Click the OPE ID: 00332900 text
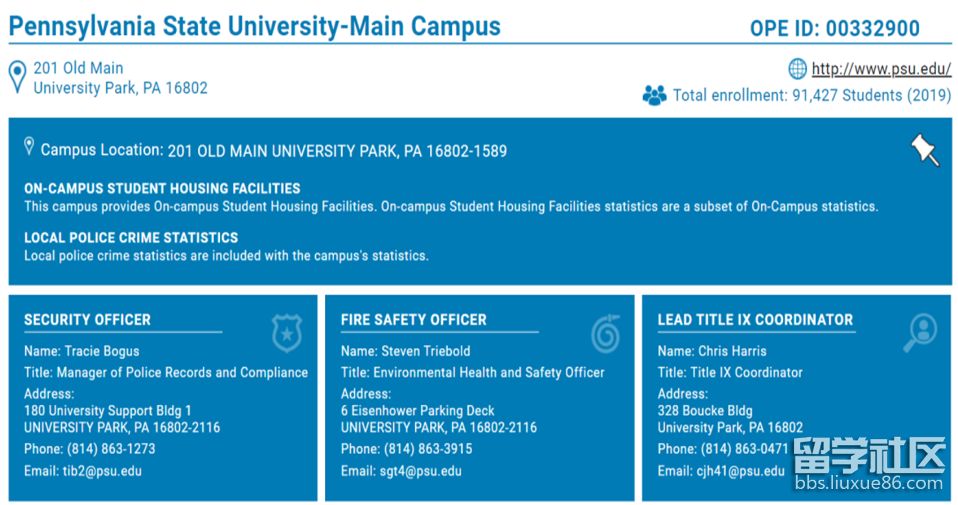Image resolution: width=958 pixels, height=505 pixels. (835, 29)
